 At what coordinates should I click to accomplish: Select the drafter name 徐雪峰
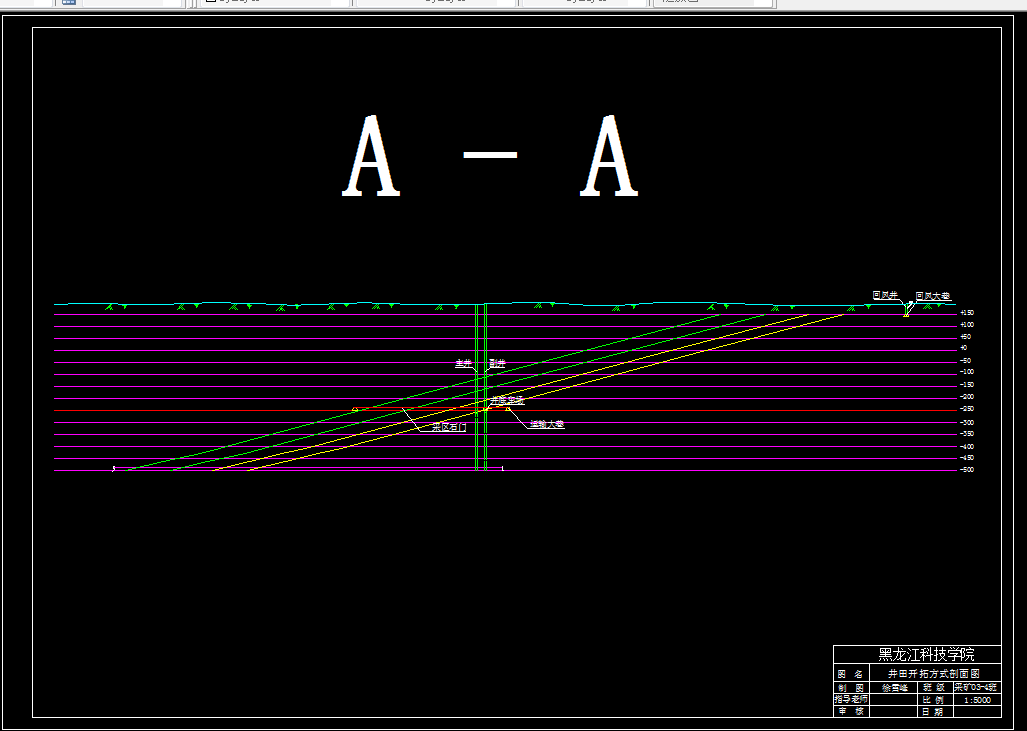point(895,688)
